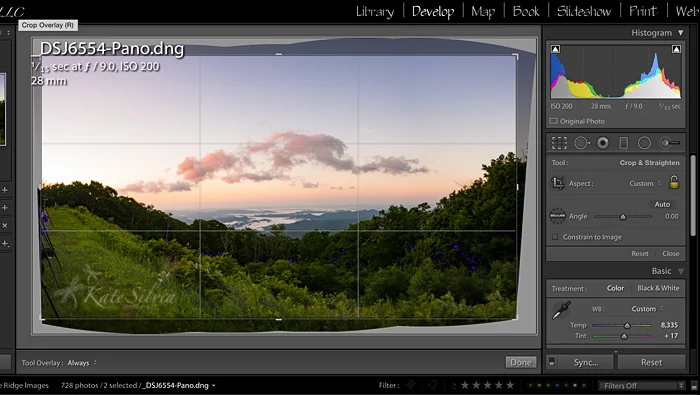Select the Crop Overlay tool icon
This screenshot has width=700, height=395.
(x=559, y=143)
